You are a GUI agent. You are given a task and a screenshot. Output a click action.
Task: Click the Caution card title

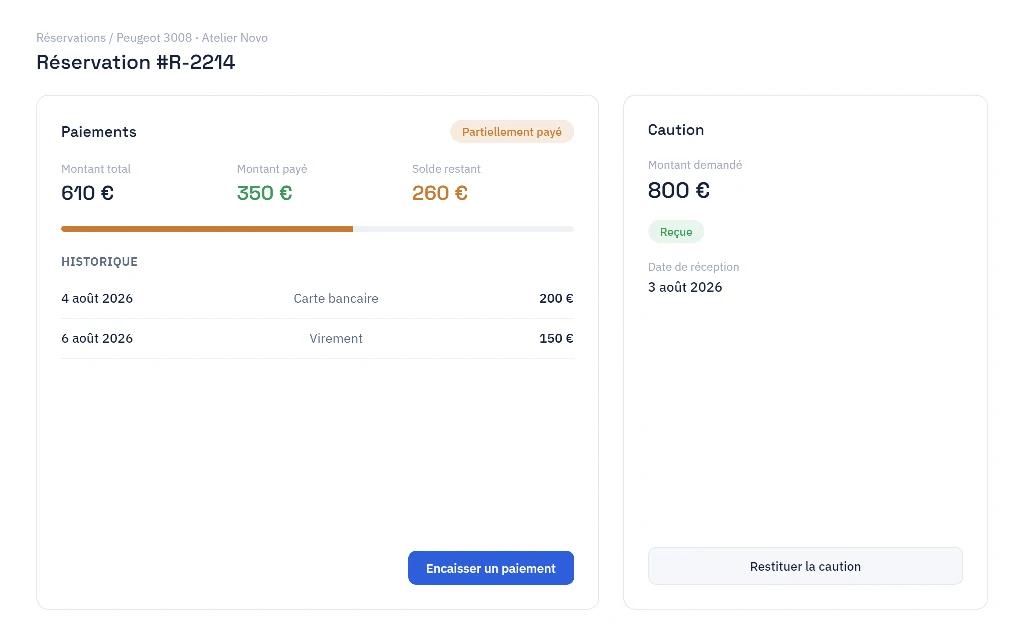pyautogui.click(x=675, y=130)
